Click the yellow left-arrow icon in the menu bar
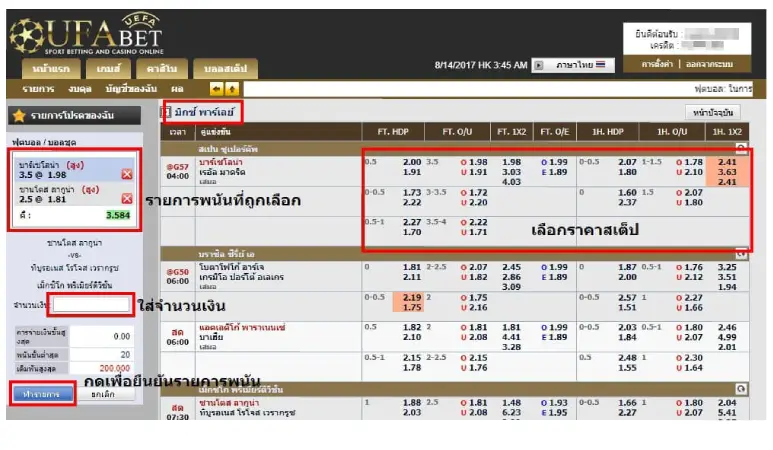This screenshot has width=773, height=450. pyautogui.click(x=216, y=89)
